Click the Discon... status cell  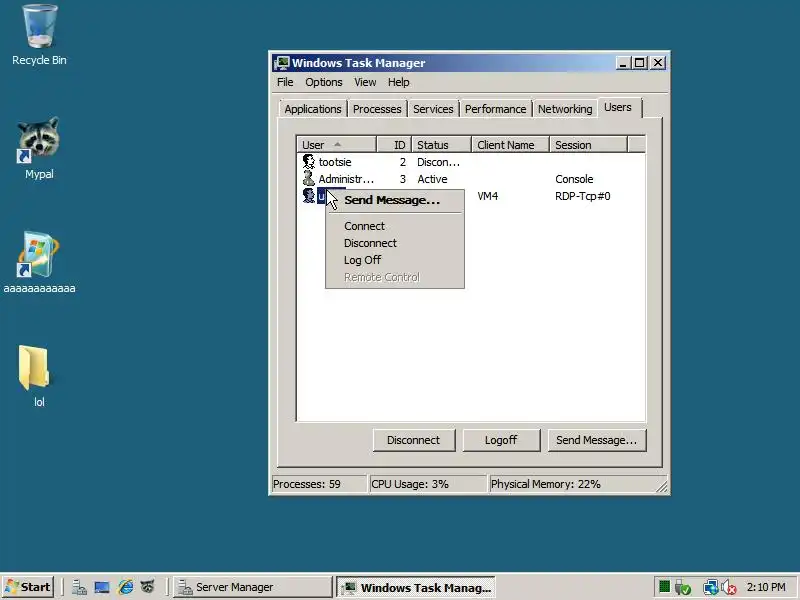(x=438, y=162)
